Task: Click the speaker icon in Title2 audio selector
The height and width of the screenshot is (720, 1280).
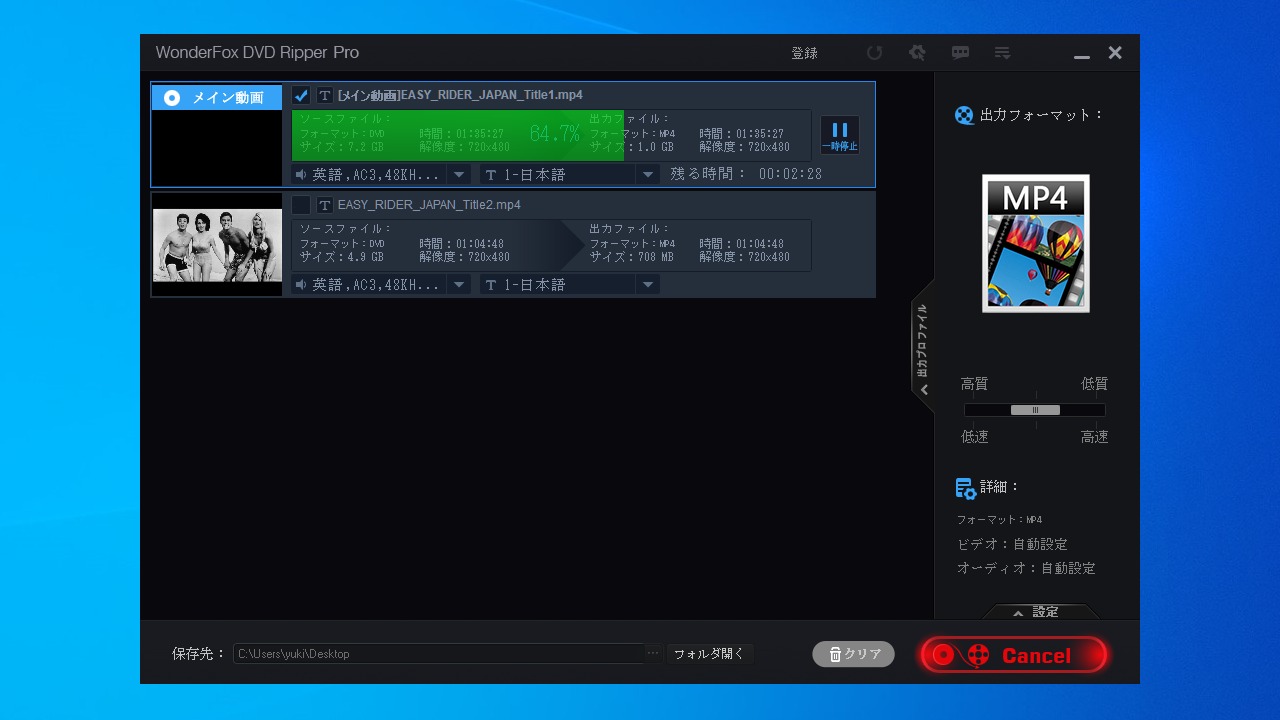Action: point(300,284)
